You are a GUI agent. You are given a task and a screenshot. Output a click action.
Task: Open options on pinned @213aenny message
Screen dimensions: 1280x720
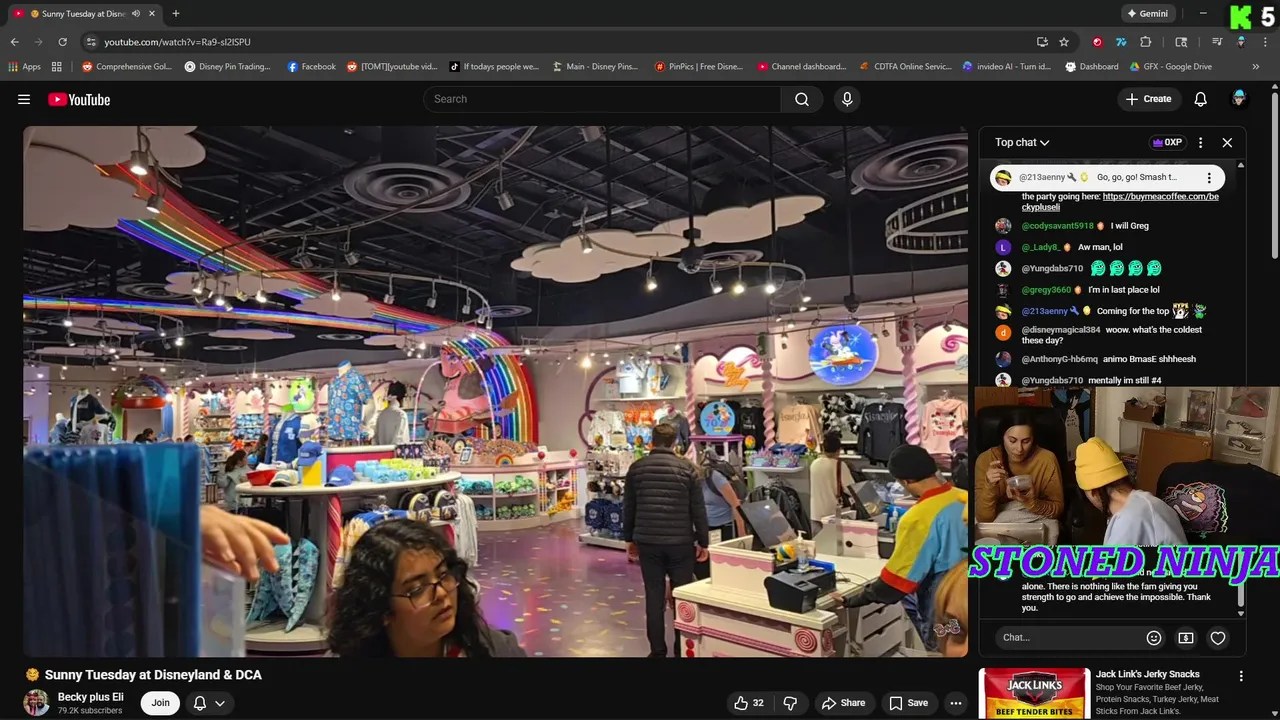click(1209, 178)
